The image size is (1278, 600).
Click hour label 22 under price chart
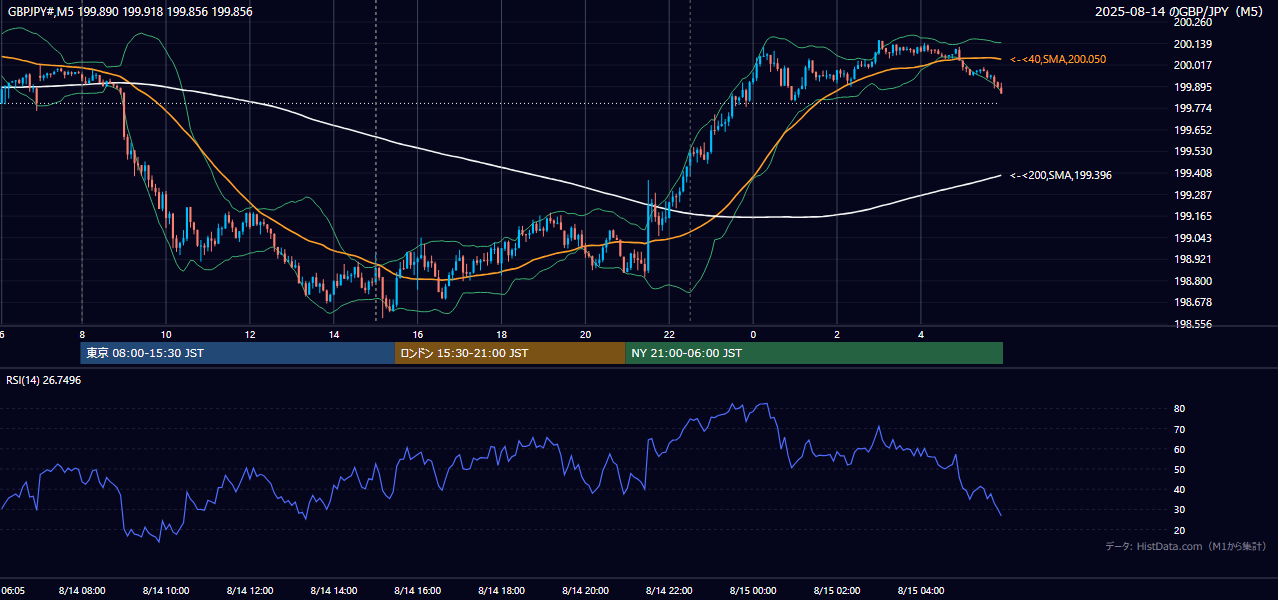pyautogui.click(x=670, y=335)
